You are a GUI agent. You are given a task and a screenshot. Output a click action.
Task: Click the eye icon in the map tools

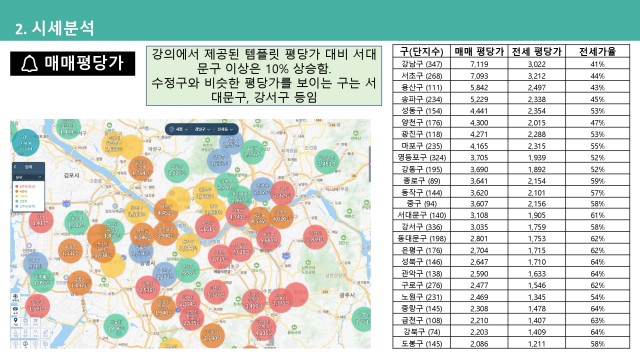tap(16, 296)
